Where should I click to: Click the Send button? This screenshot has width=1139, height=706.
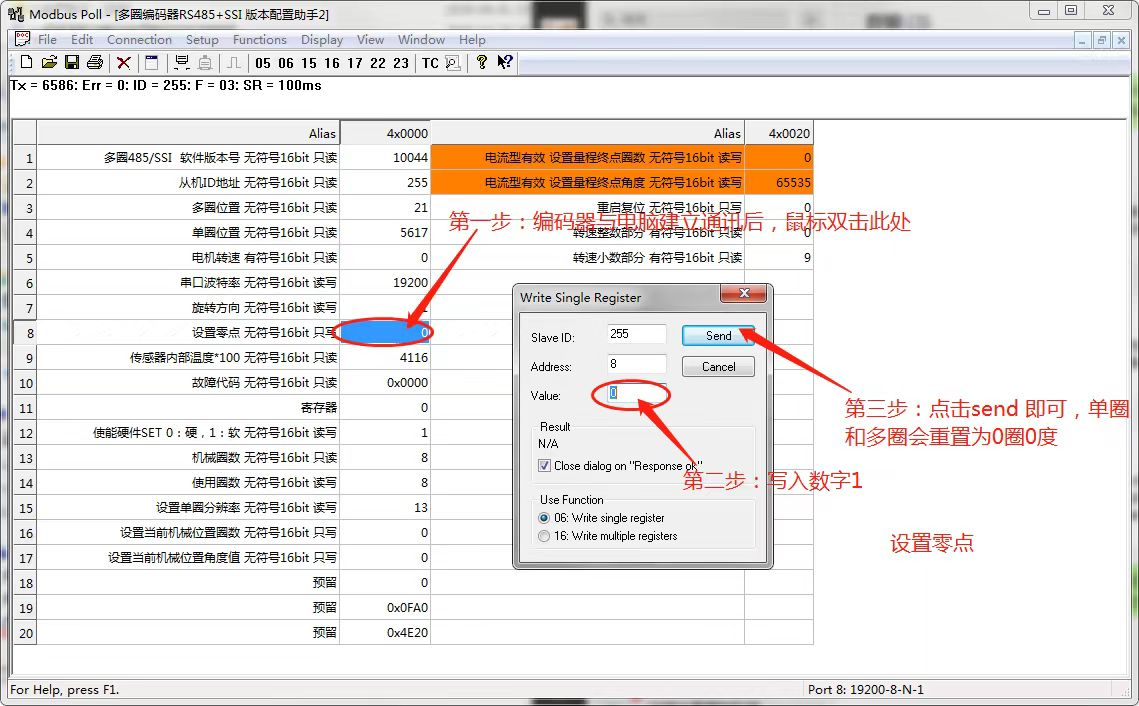(x=718, y=336)
